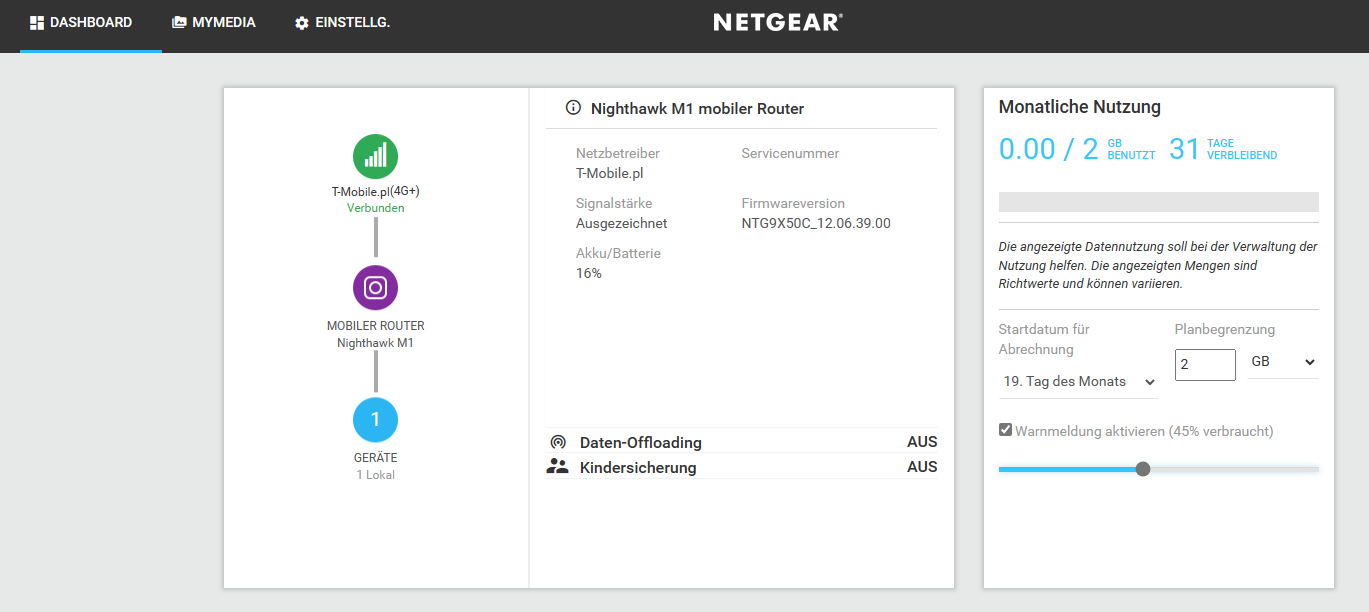Viewport: 1369px width, 612px height.
Task: Toggle Warnmeldung aktivieren checkbox
Action: click(1006, 430)
